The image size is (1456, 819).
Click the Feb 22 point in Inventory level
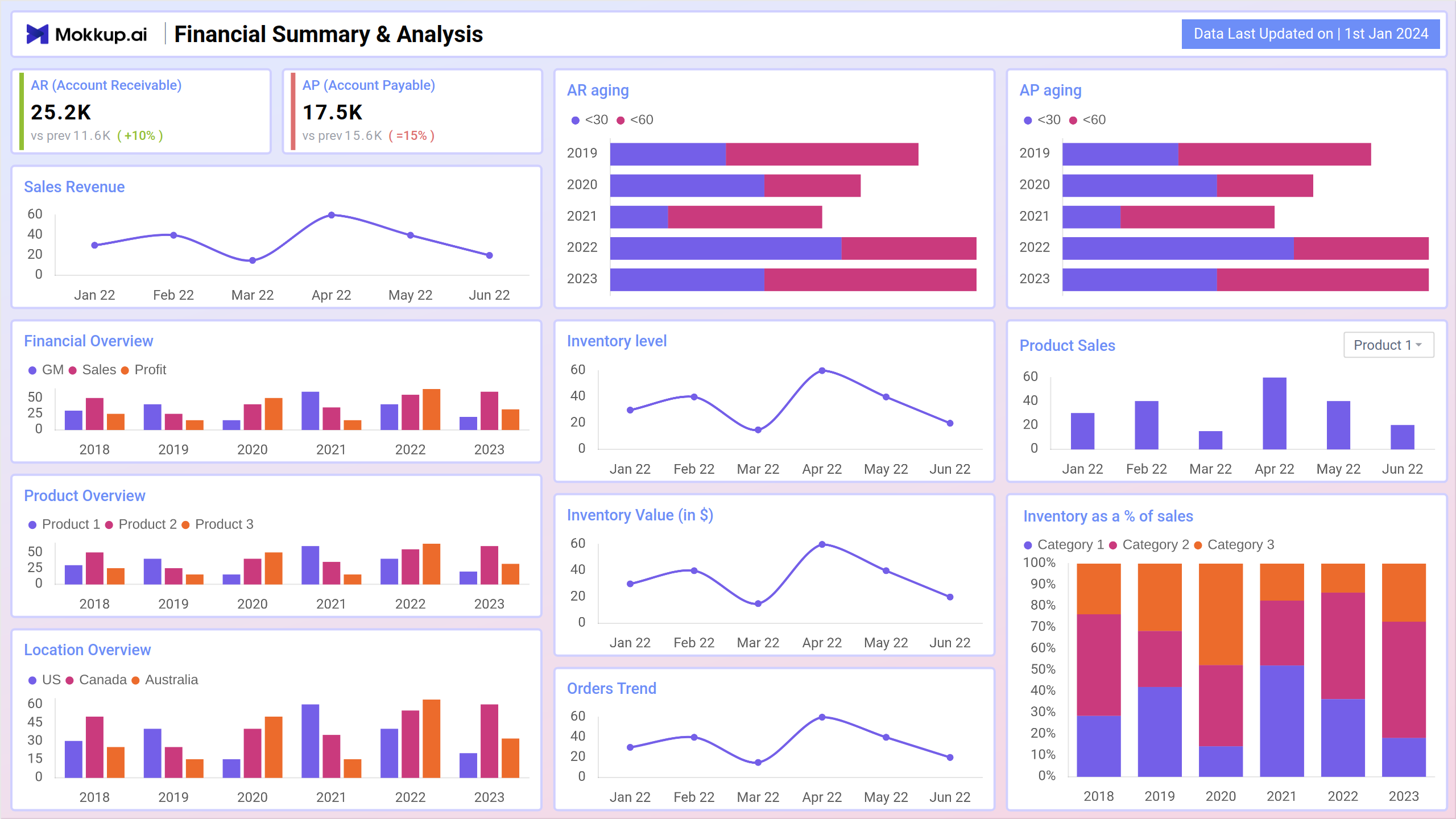coord(694,397)
